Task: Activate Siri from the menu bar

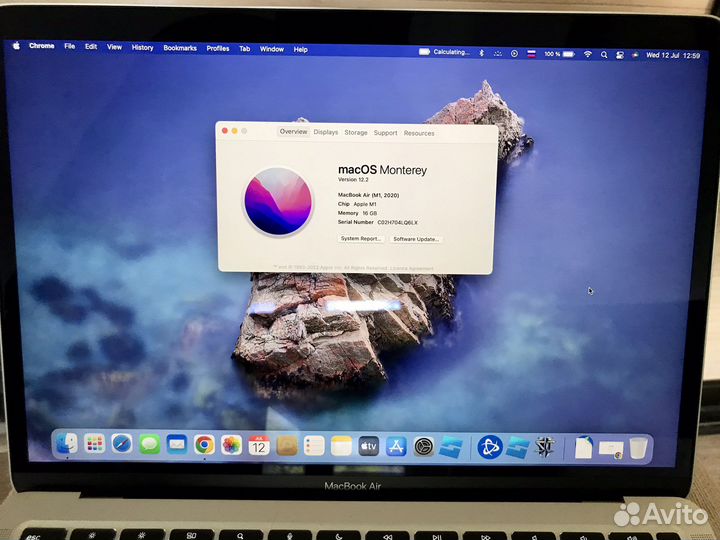Action: tap(635, 55)
